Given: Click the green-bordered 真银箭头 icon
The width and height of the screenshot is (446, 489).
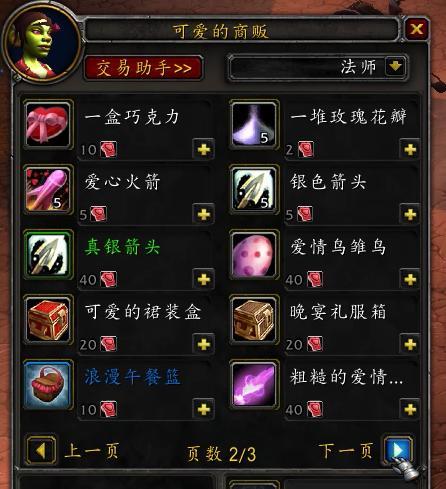Looking at the screenshot, I should [x=48, y=255].
